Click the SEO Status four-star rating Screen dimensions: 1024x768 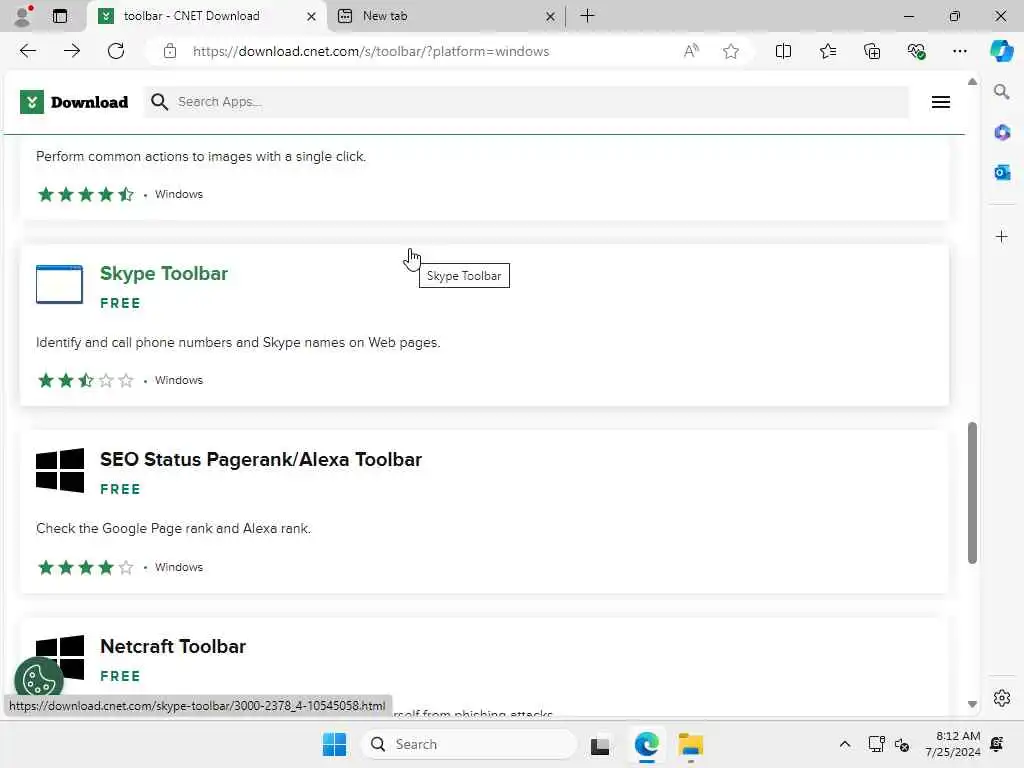pyautogui.click(x=86, y=567)
